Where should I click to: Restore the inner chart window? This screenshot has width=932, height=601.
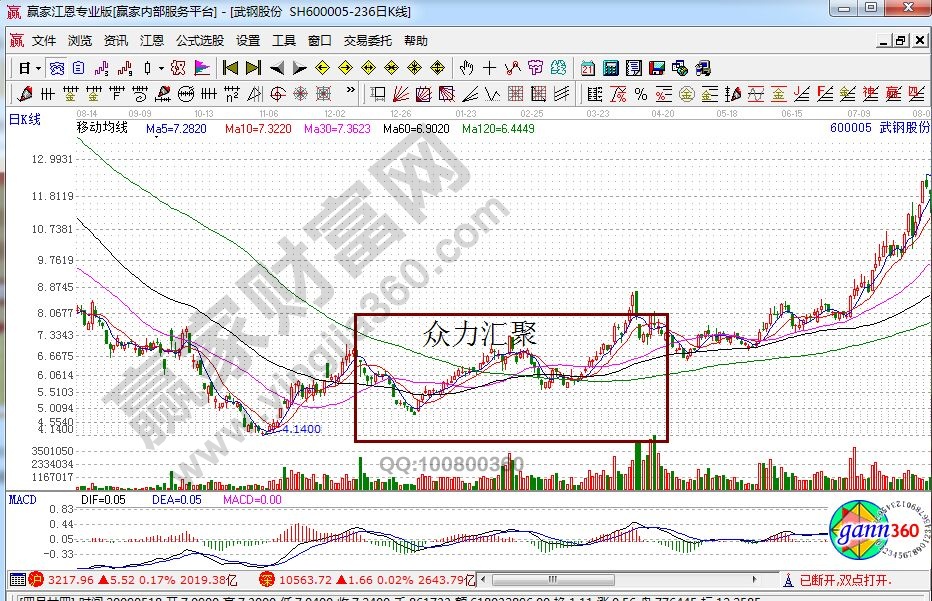coord(900,41)
